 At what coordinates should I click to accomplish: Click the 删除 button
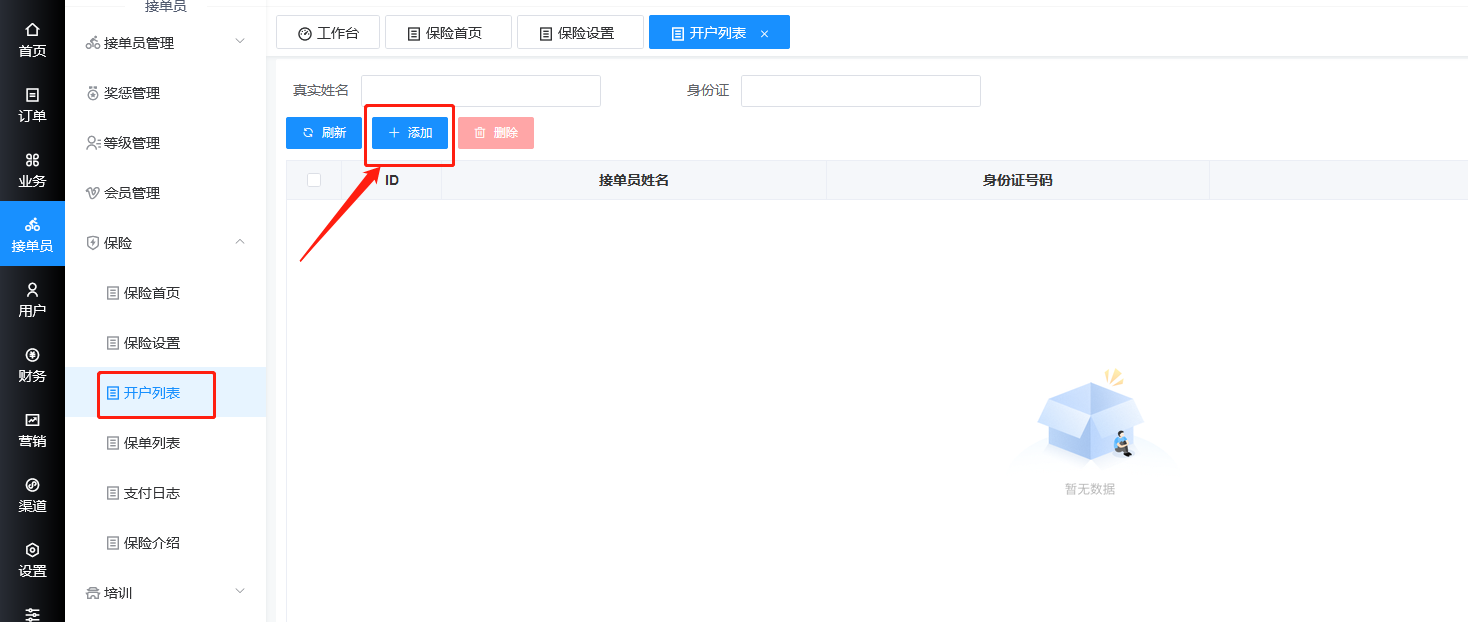[x=496, y=133]
